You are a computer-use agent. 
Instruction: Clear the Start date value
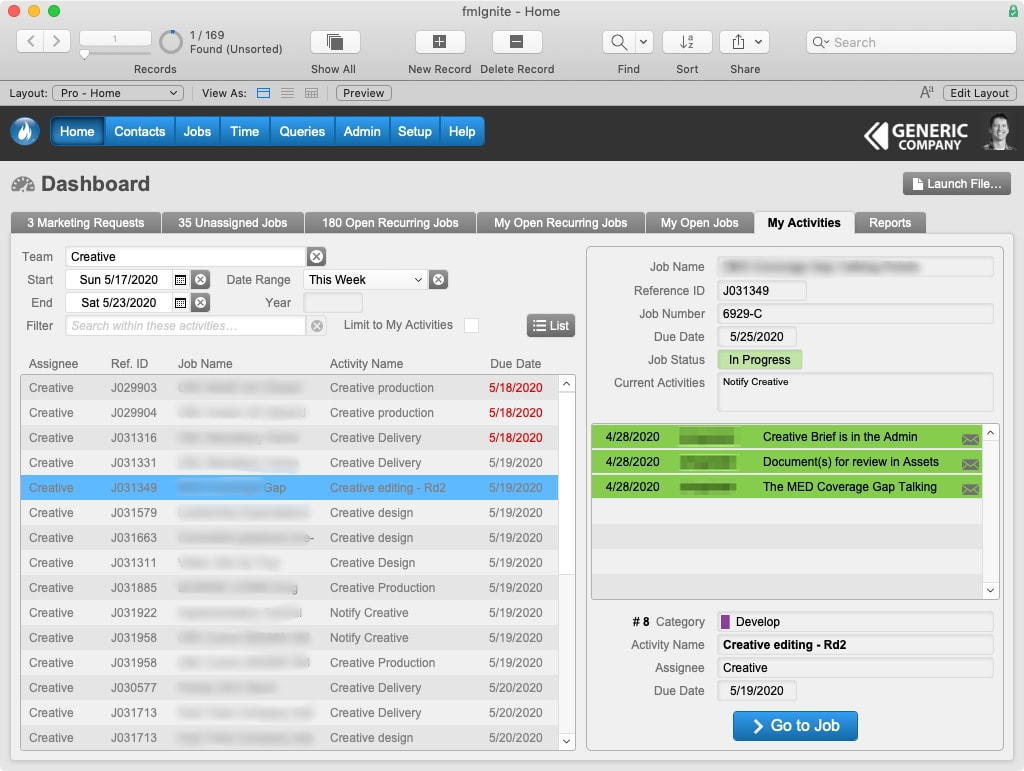[x=200, y=280]
